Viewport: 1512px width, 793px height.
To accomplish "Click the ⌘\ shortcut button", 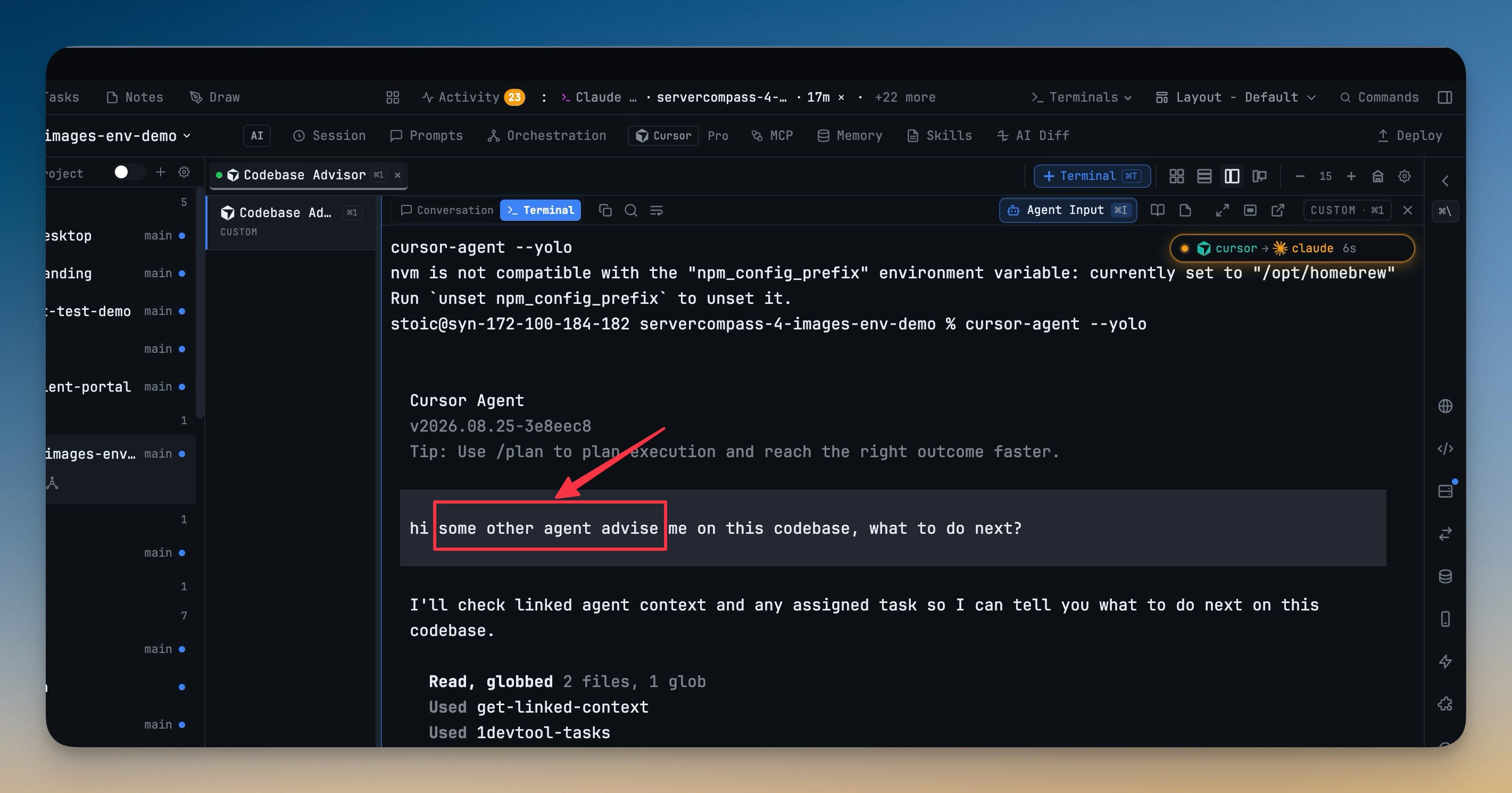I will coord(1444,211).
